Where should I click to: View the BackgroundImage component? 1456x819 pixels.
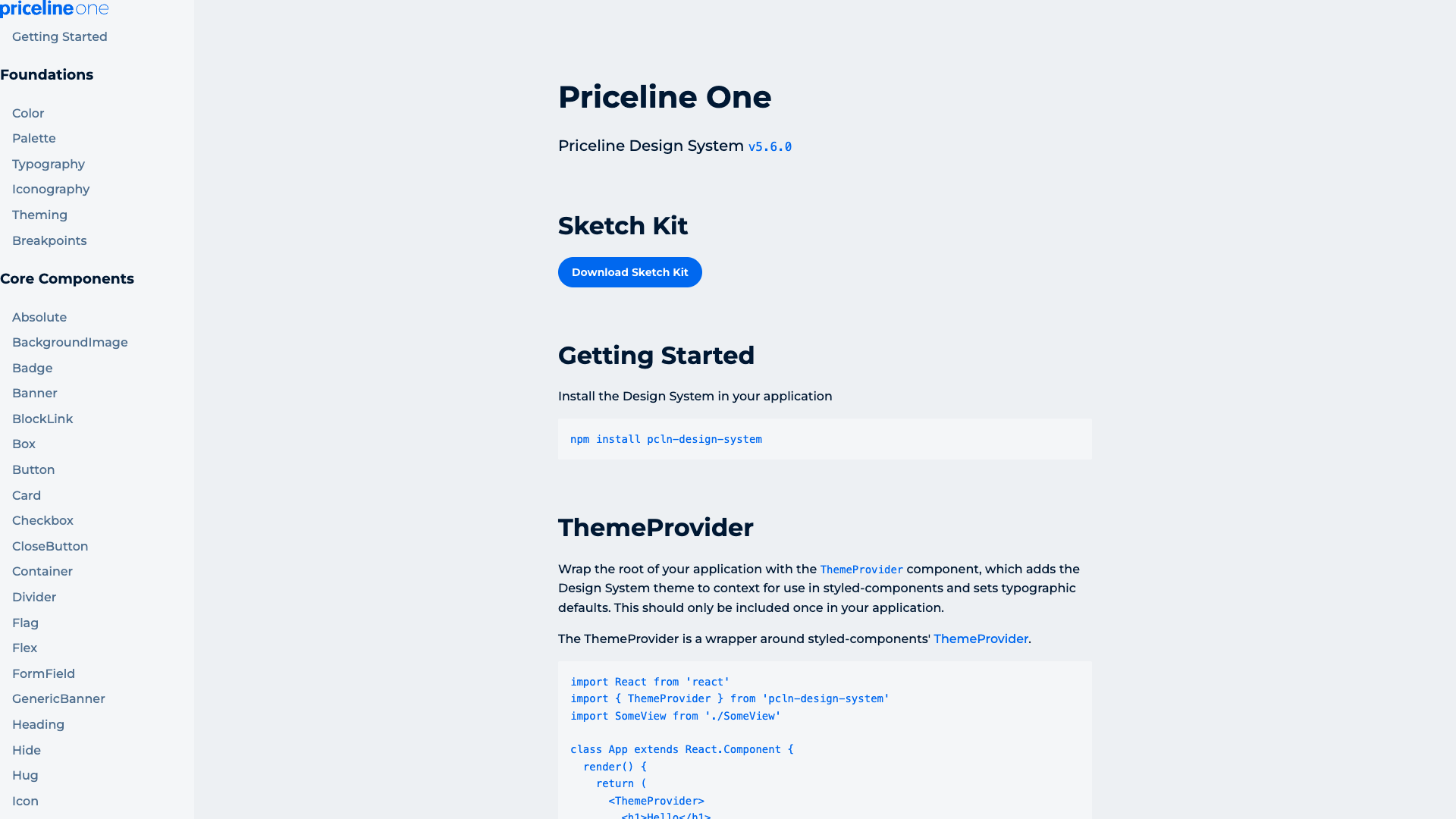pos(69,342)
